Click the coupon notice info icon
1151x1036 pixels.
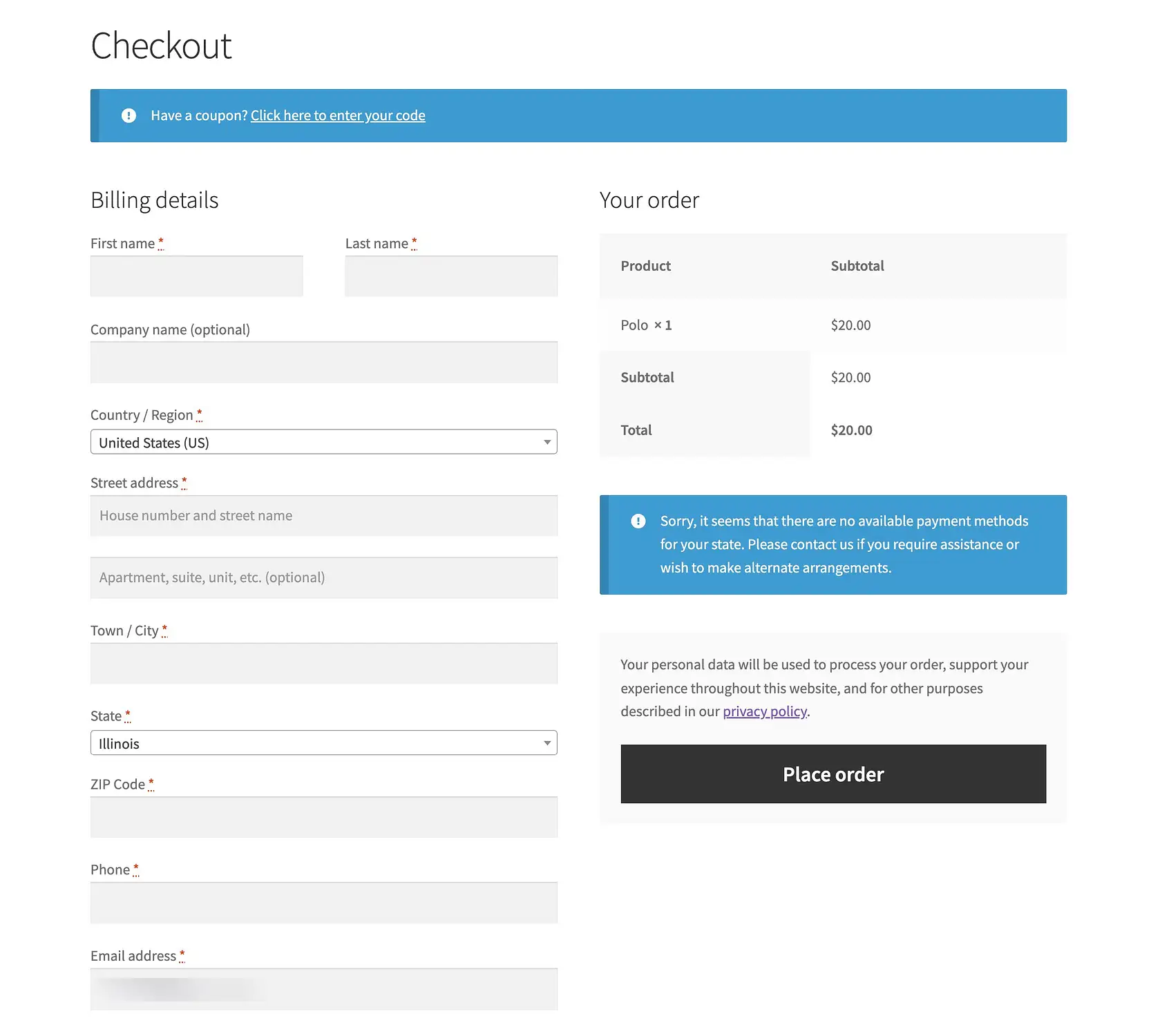[x=129, y=115]
